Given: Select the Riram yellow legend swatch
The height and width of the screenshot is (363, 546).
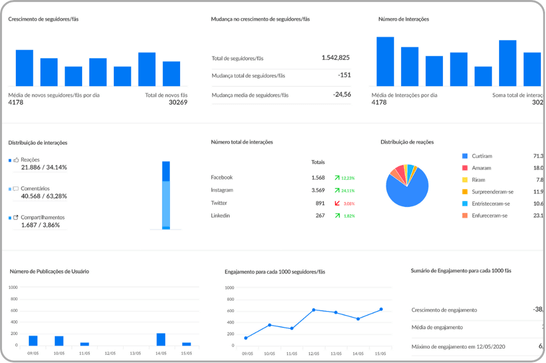Looking at the screenshot, I should [x=465, y=180].
